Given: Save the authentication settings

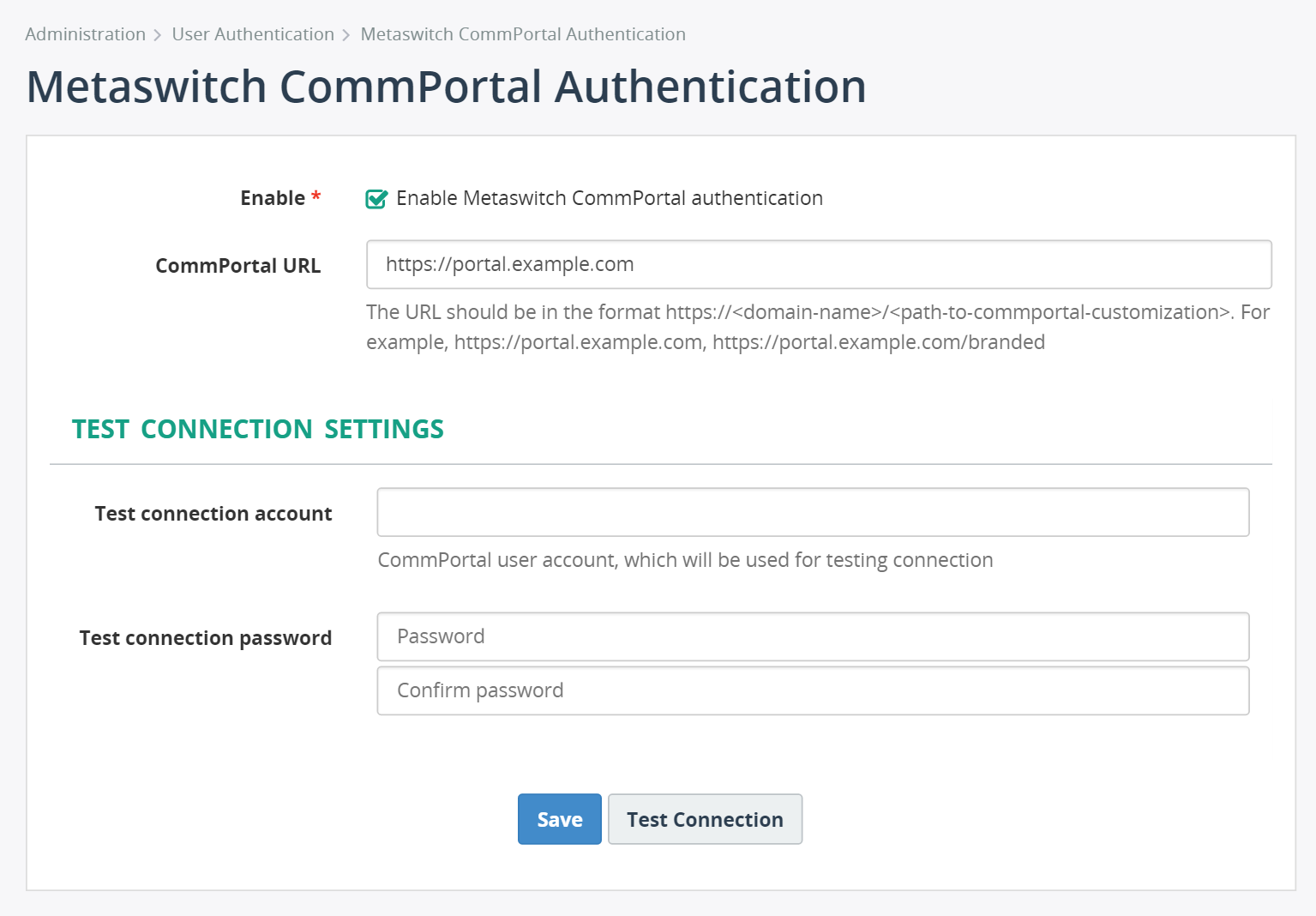Looking at the screenshot, I should pos(560,819).
